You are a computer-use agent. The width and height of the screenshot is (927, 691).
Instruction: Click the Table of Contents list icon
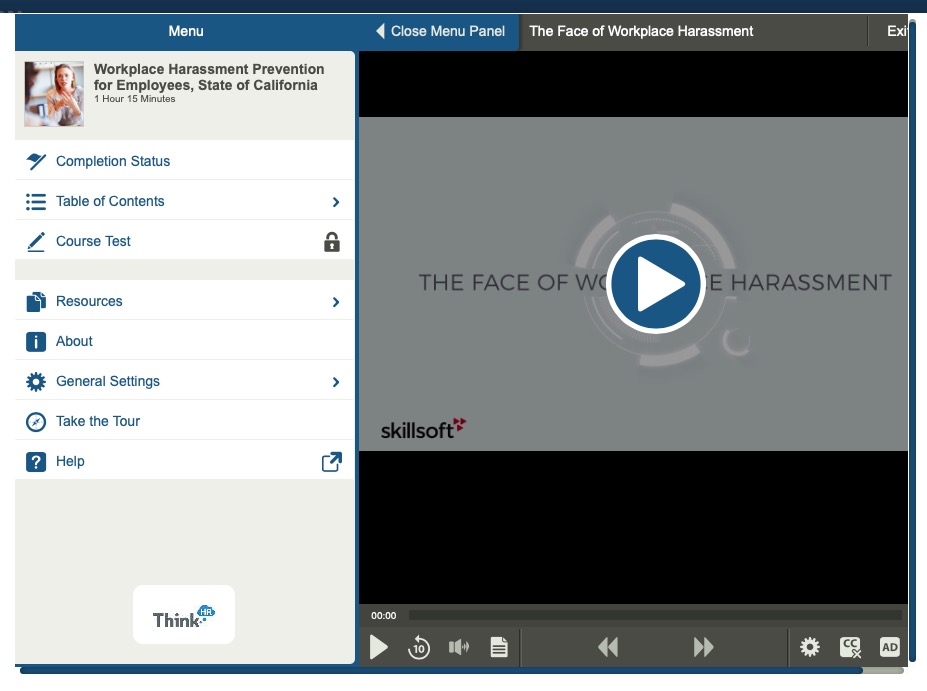pos(35,202)
